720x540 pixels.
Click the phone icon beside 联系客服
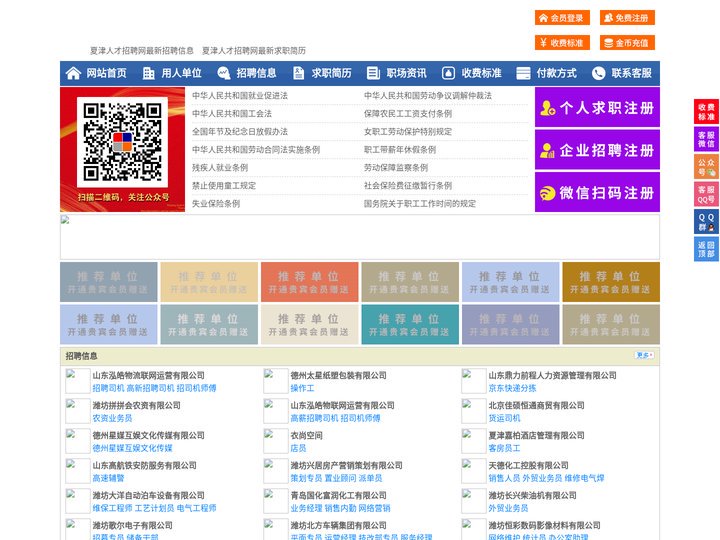pos(598,73)
